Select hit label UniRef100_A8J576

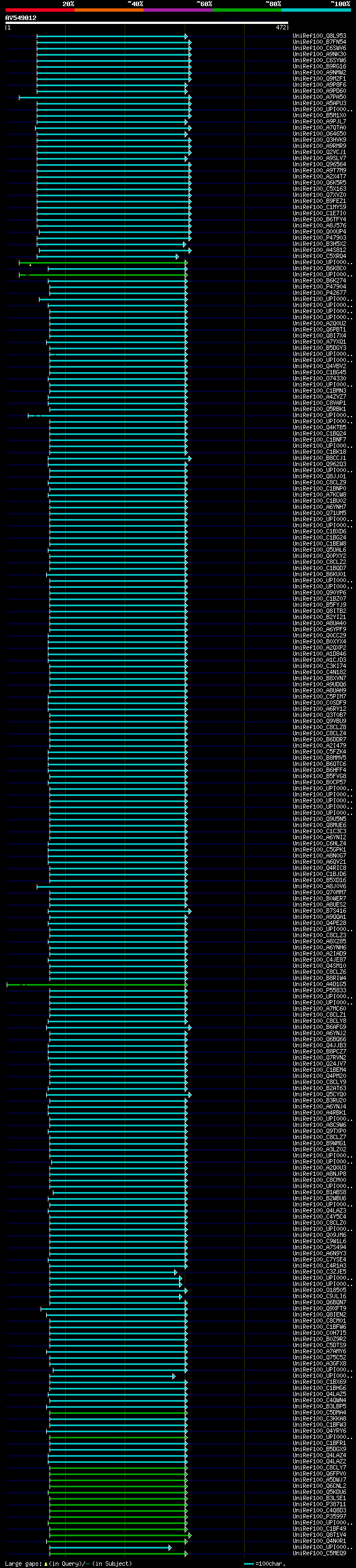(x=319, y=225)
